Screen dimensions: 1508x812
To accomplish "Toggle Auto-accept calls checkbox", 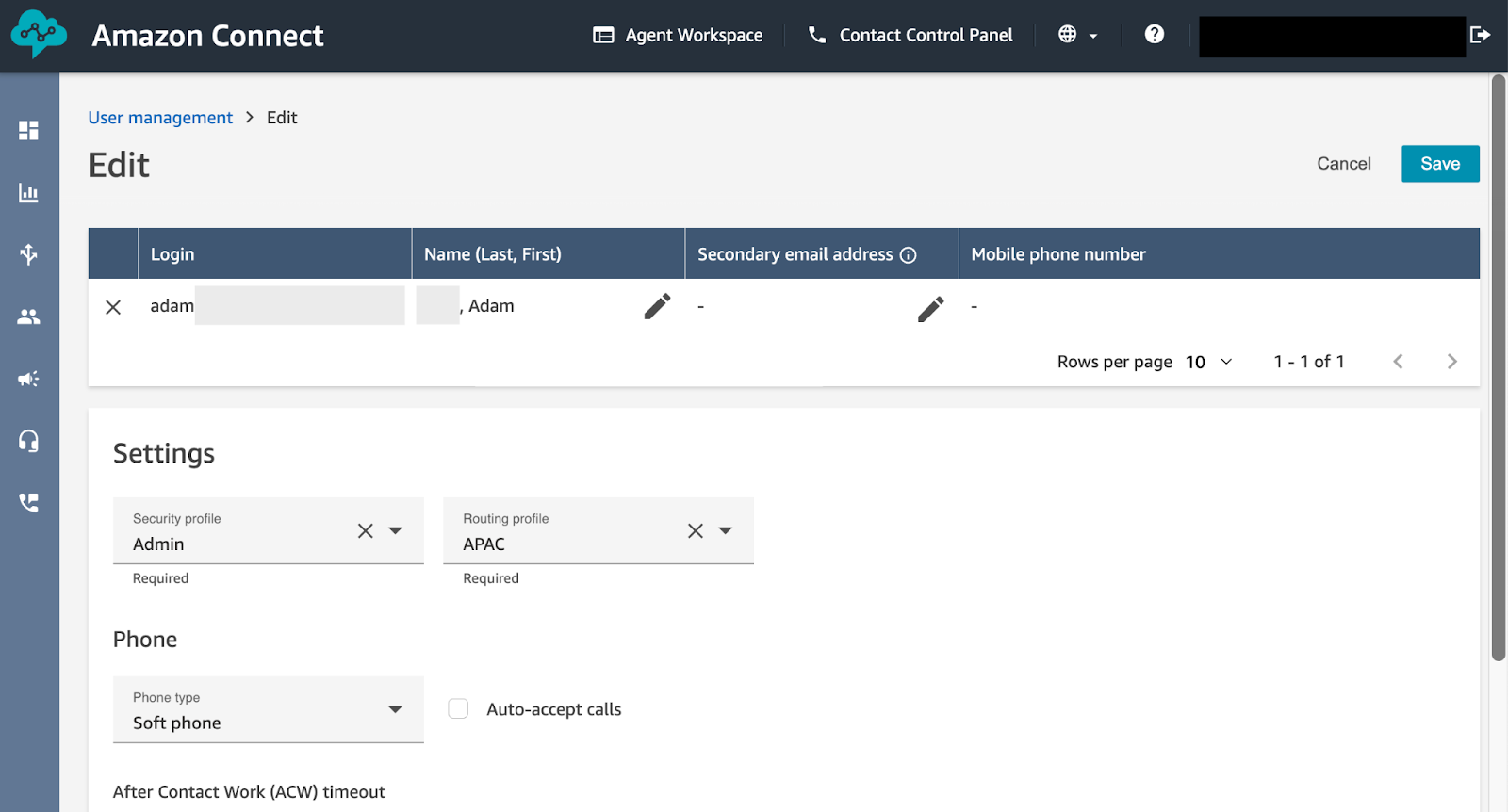I will 458,708.
